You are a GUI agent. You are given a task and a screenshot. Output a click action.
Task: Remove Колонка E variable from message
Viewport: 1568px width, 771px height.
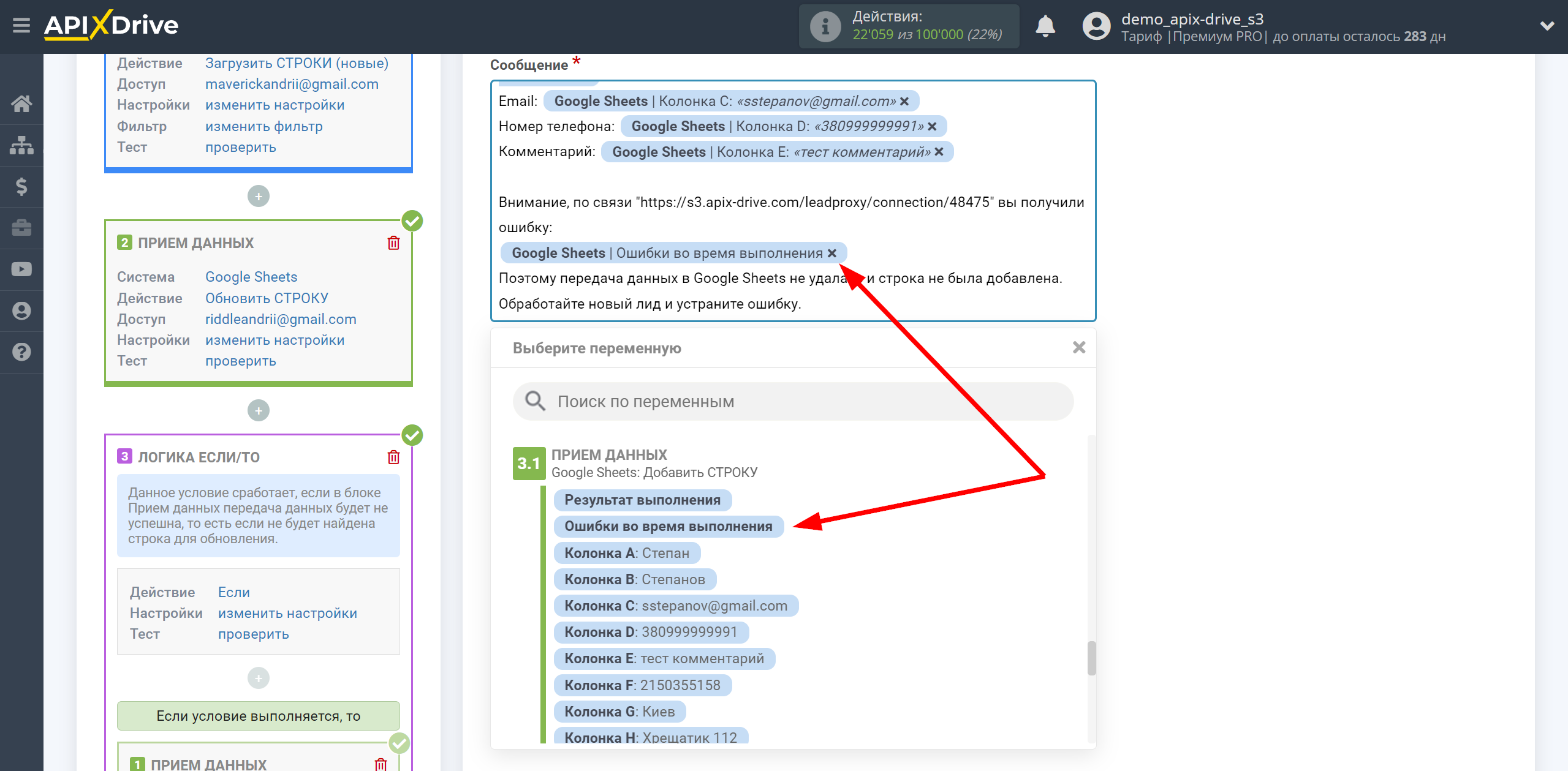[939, 152]
